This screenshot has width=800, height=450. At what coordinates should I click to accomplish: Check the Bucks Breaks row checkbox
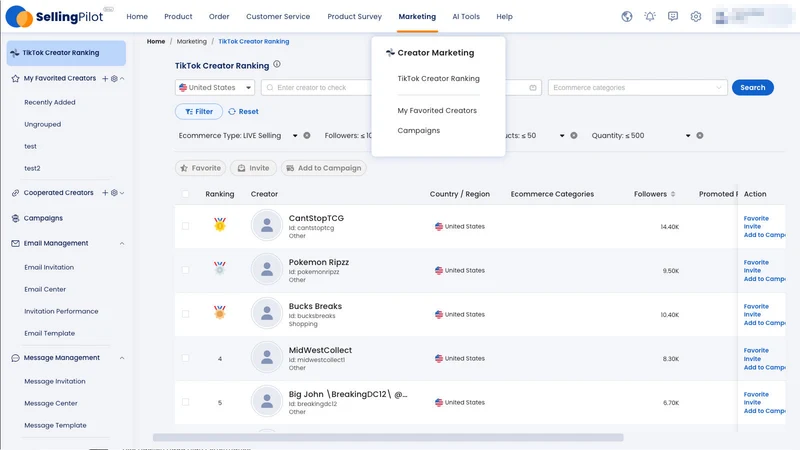click(185, 314)
